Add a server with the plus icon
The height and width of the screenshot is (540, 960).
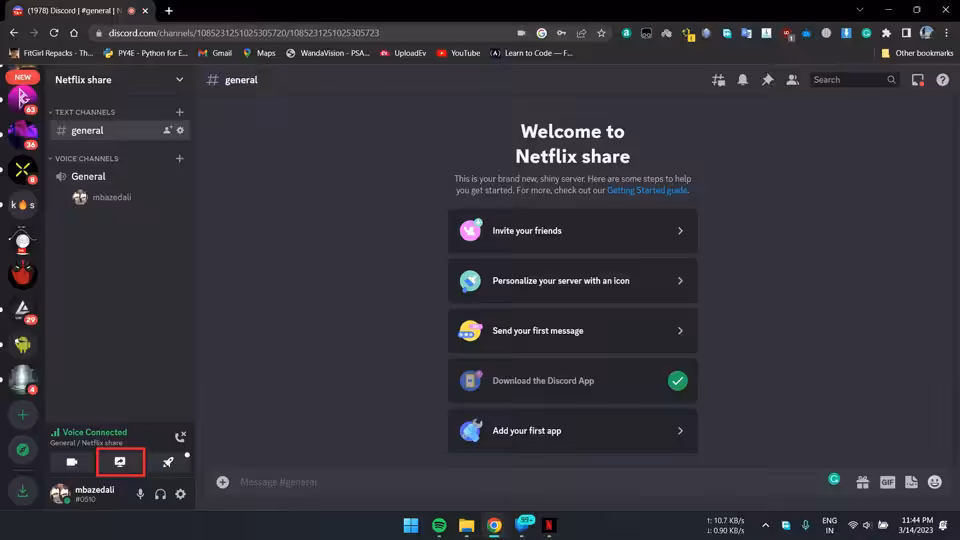23,415
